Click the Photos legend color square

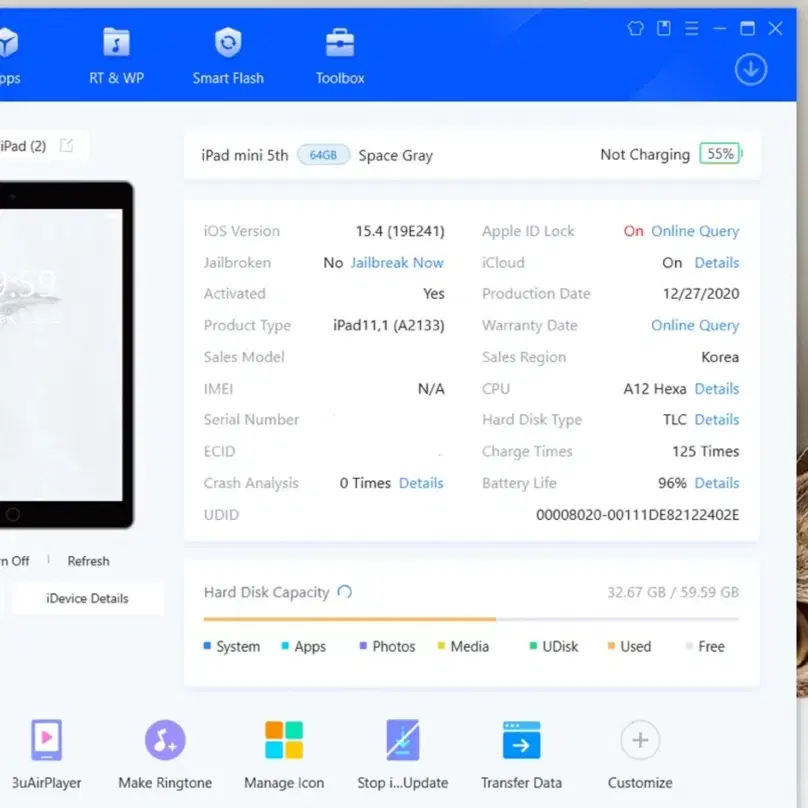(x=363, y=646)
